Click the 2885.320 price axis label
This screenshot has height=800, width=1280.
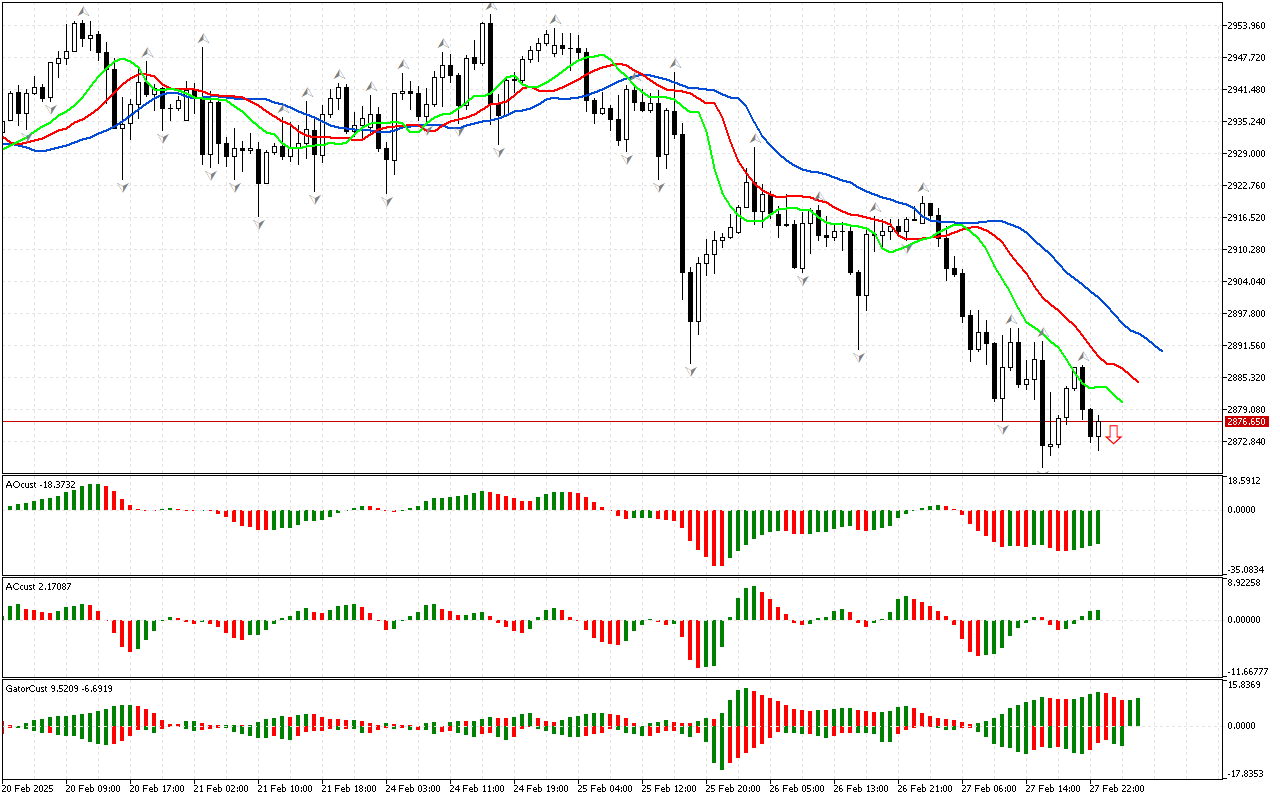1247,377
